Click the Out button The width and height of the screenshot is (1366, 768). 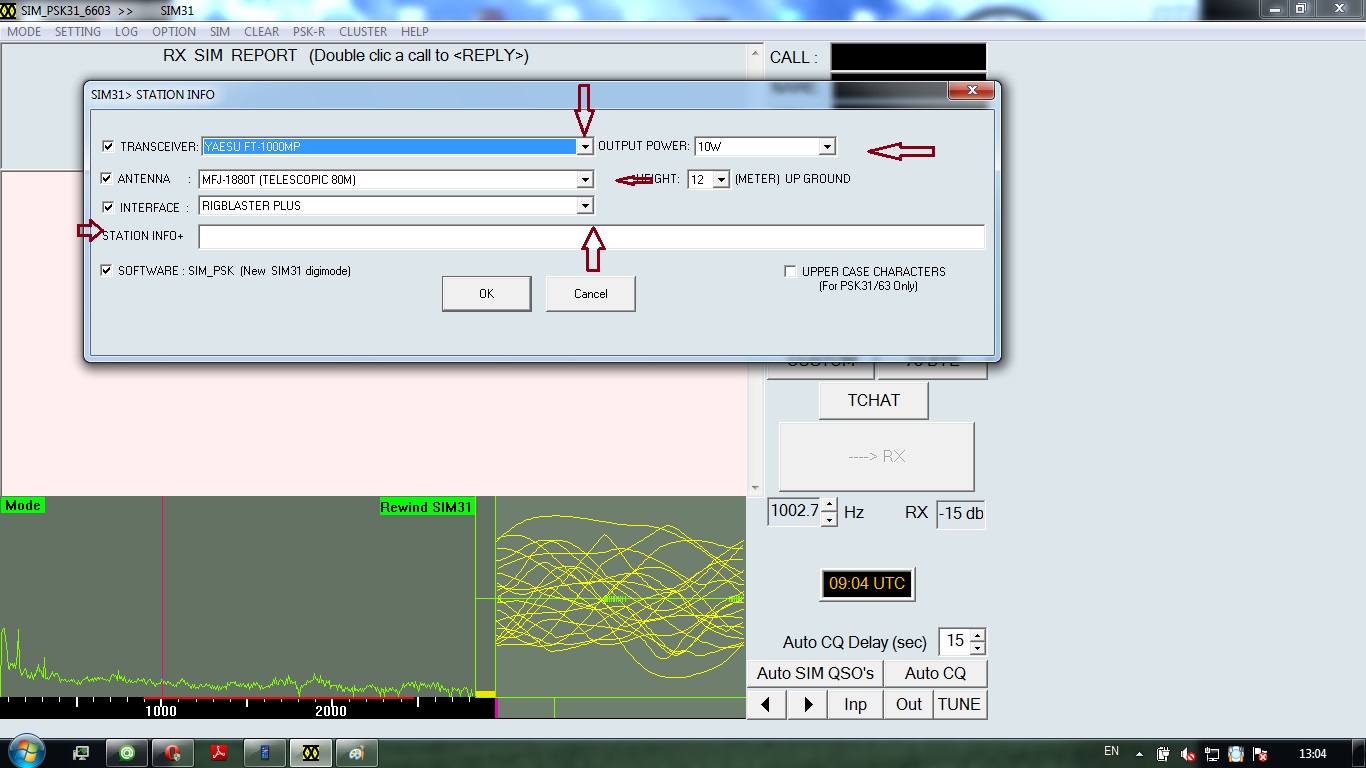coord(909,704)
